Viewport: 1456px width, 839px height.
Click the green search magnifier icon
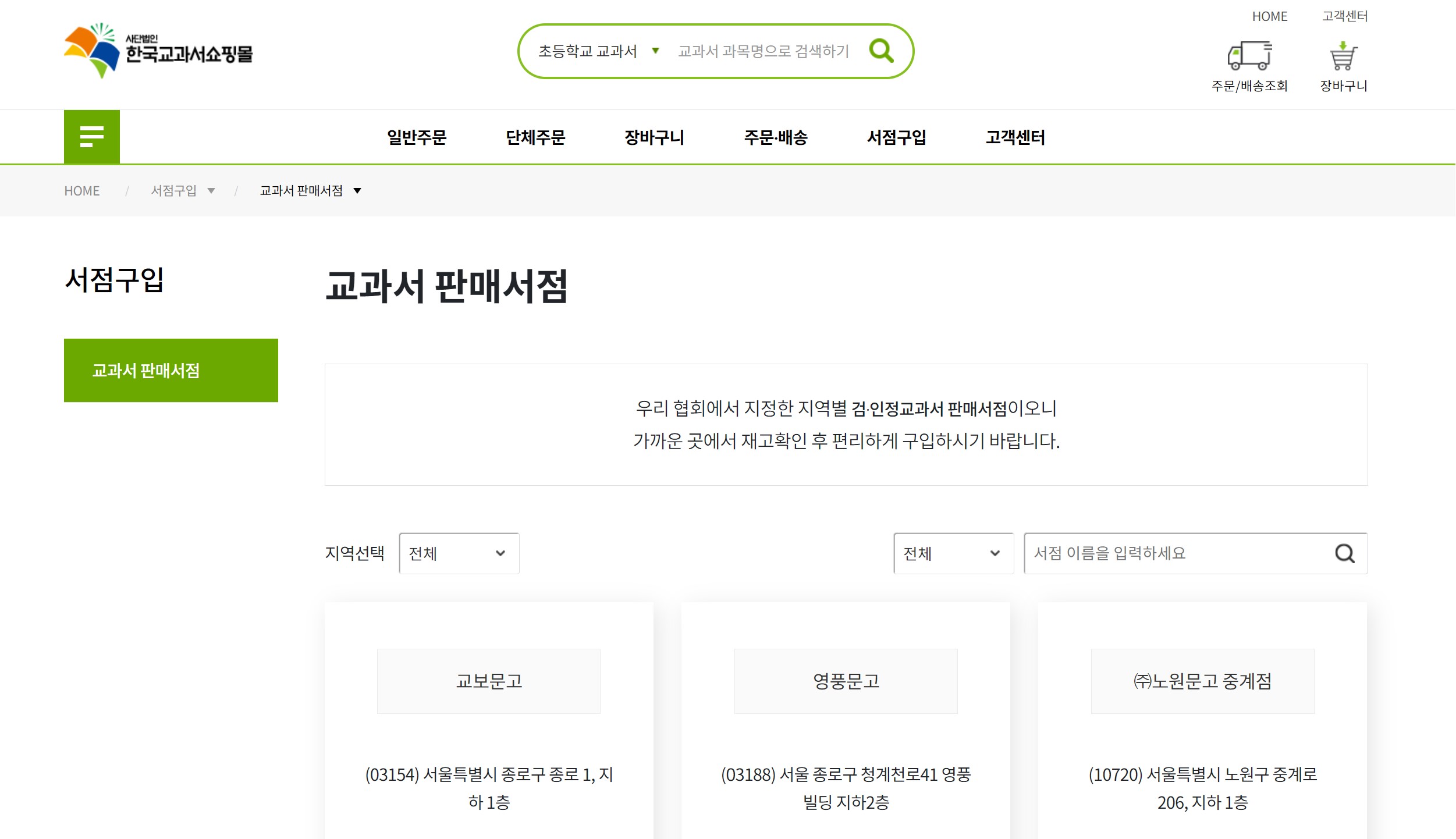click(881, 51)
